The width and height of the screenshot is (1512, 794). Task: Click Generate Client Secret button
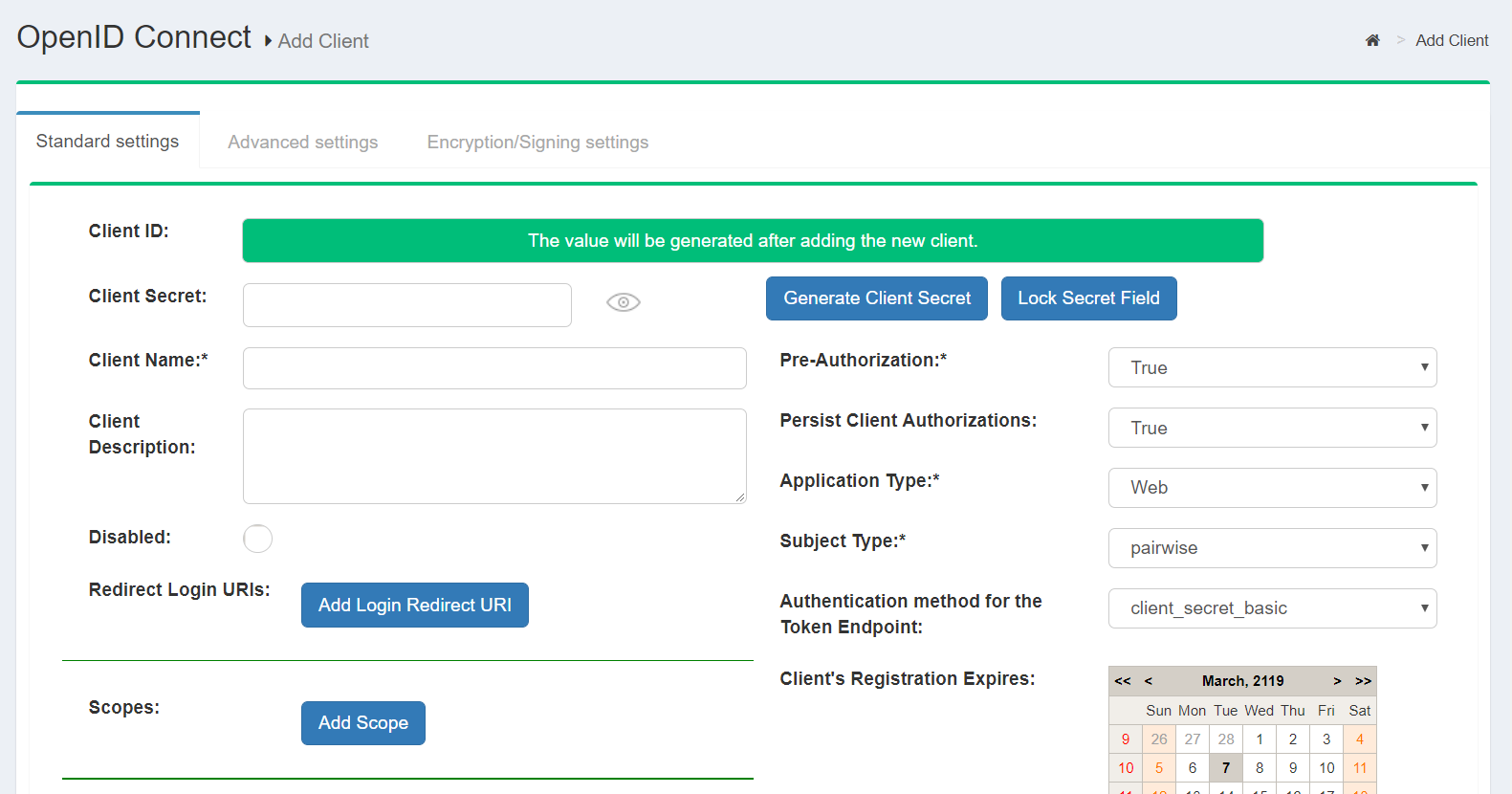point(876,298)
